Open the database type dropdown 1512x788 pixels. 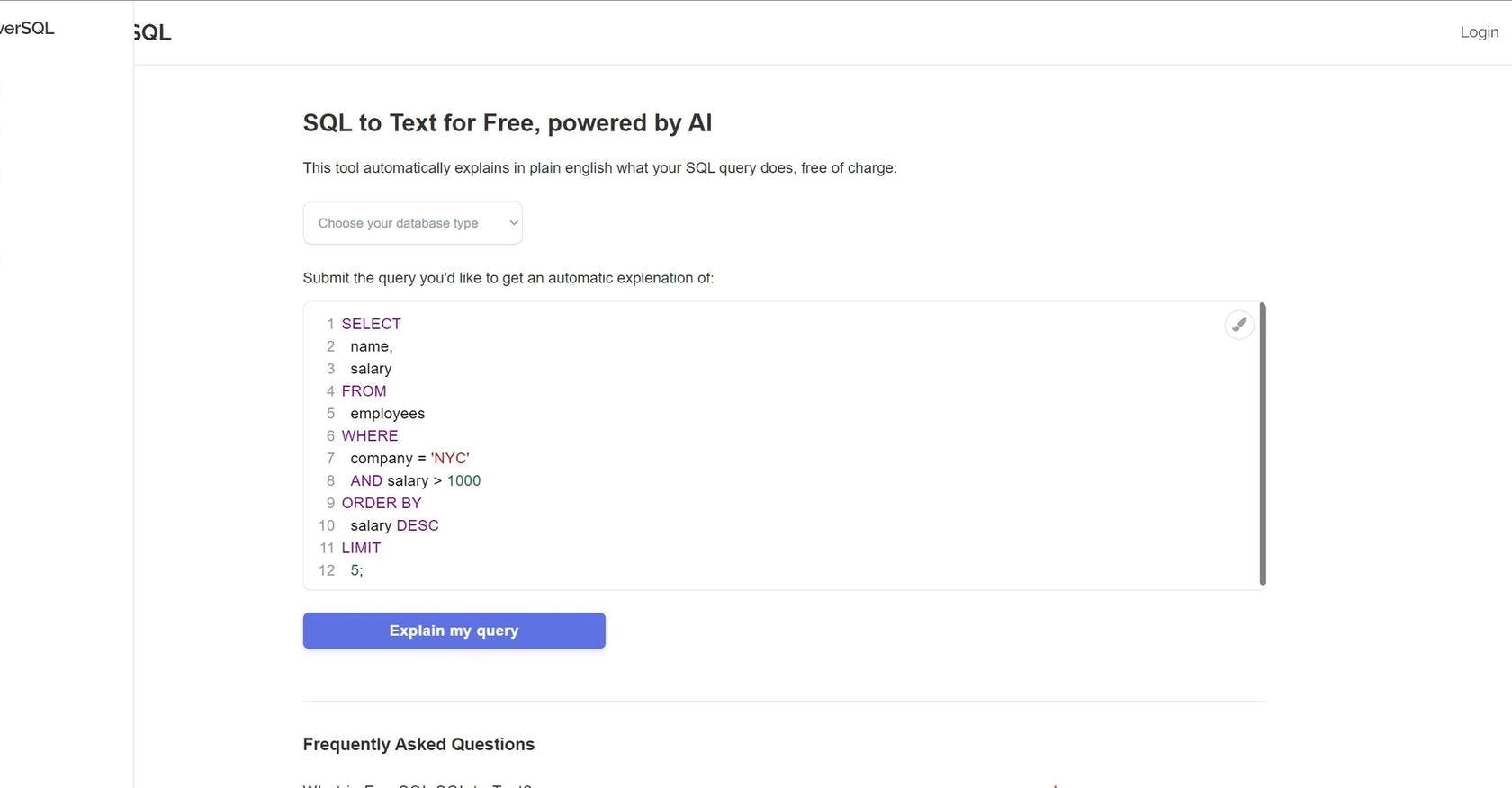[x=412, y=223]
